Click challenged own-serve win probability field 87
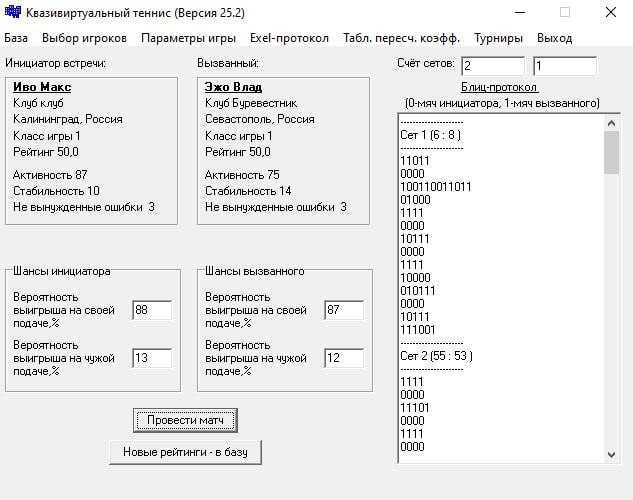This screenshot has height=500, width=633. coord(343,310)
